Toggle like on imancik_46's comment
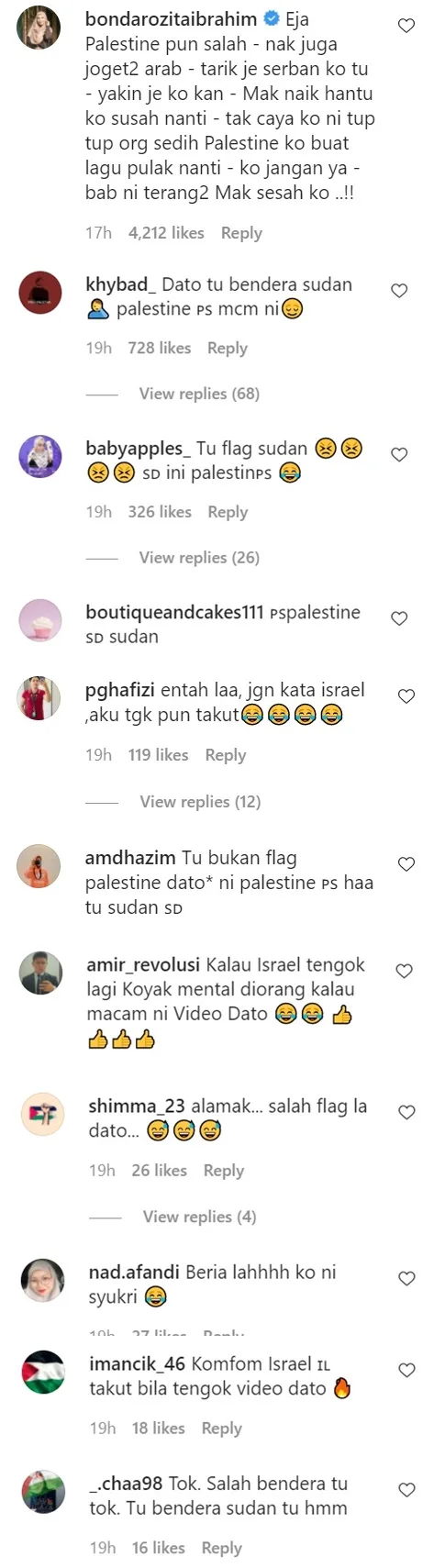Image resolution: width=445 pixels, height=1568 pixels. point(406,1370)
